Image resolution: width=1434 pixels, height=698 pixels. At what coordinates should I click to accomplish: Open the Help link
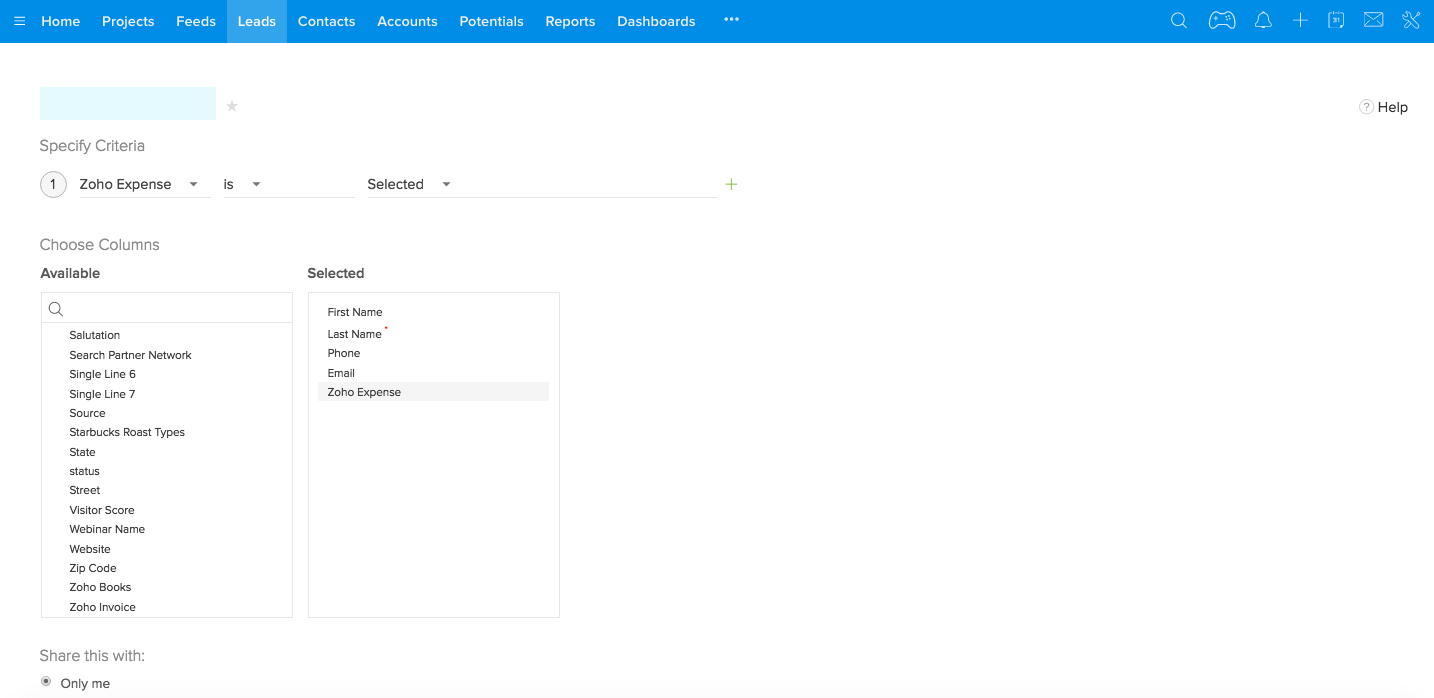point(1383,107)
